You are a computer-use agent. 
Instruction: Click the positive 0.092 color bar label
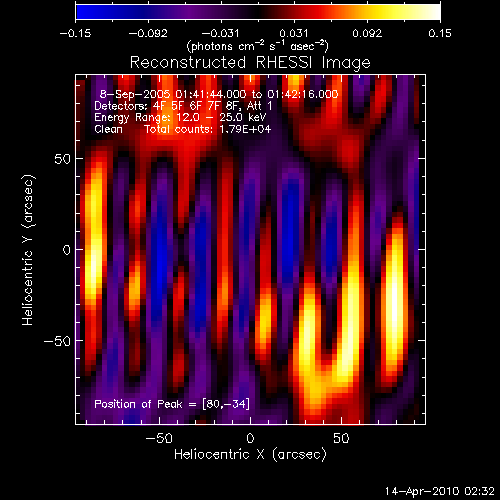tap(367, 33)
